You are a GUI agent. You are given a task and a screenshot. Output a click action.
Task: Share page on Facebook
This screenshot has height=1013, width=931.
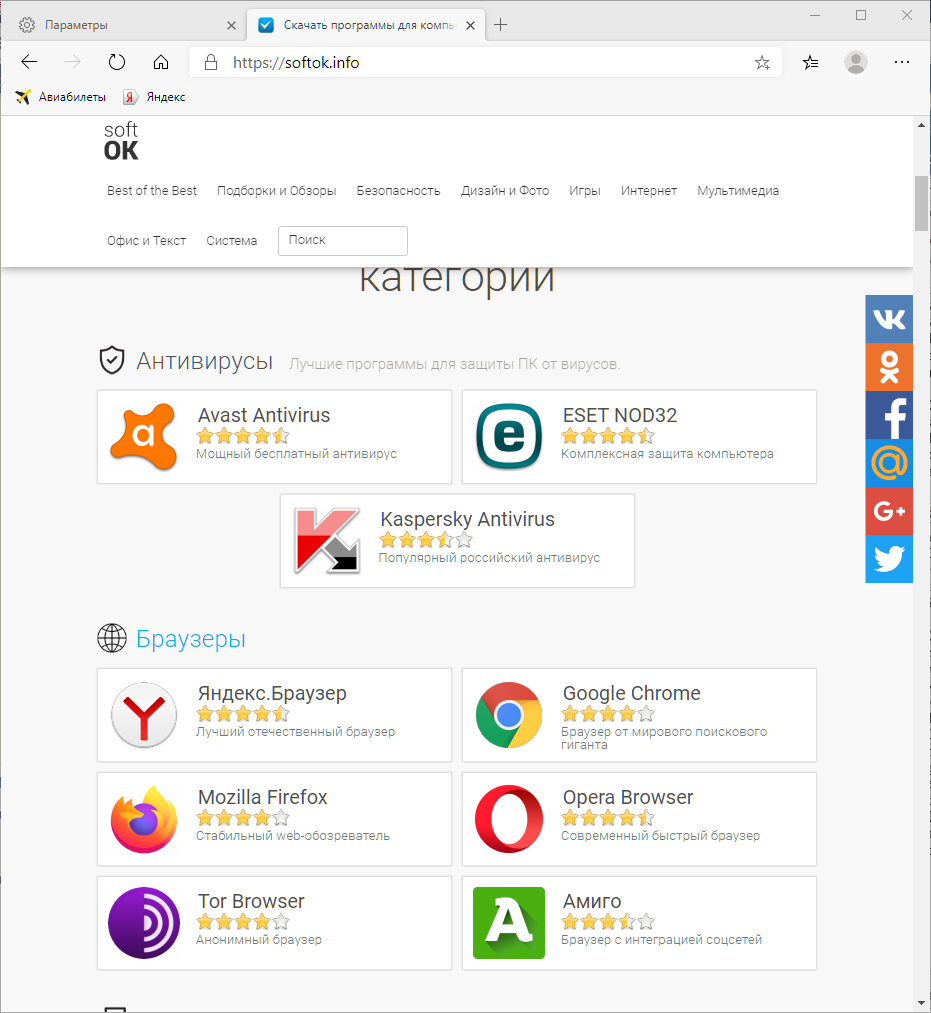[x=889, y=415]
